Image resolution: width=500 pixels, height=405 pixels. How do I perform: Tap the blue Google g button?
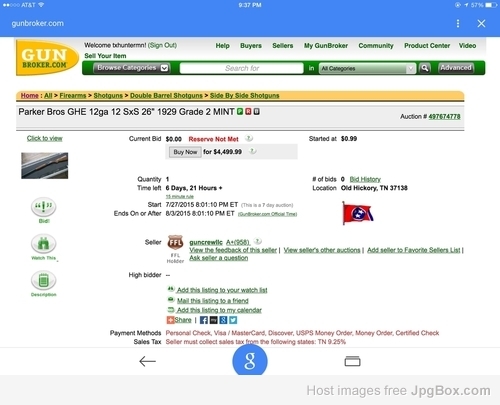coord(250,360)
